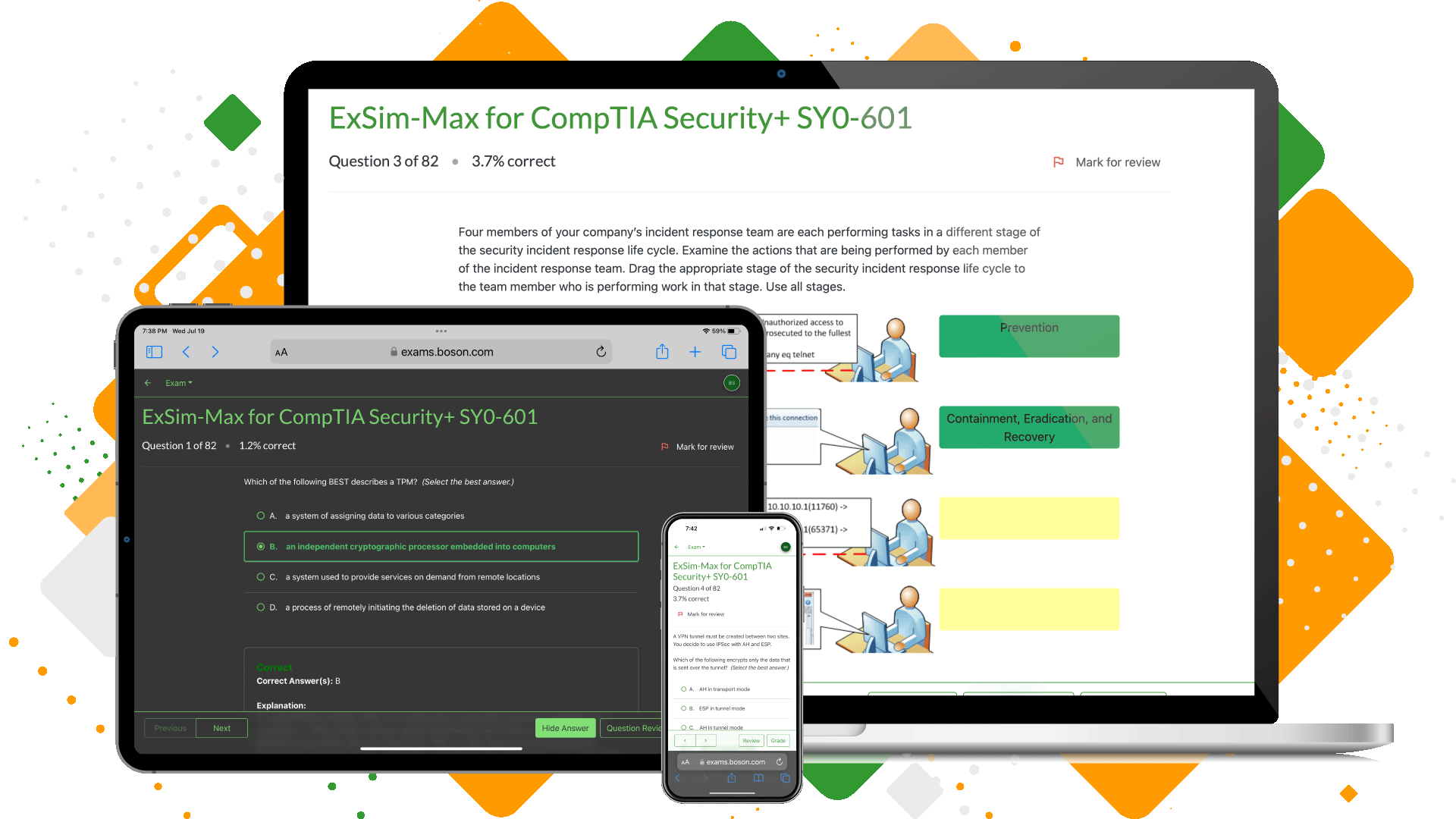1456x819 pixels.
Task: Click the Previous button on tablet exam
Action: pyautogui.click(x=170, y=727)
